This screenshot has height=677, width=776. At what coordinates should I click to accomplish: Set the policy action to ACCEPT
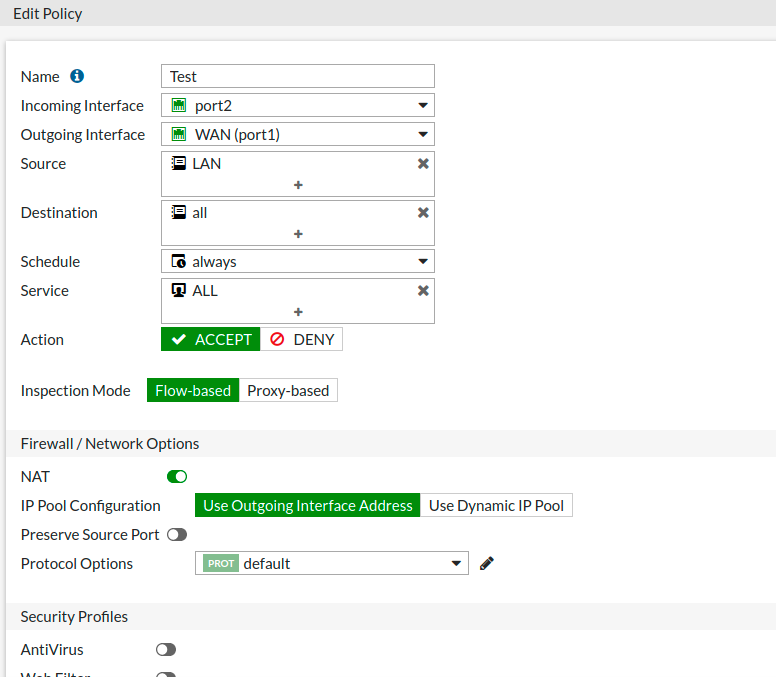click(x=211, y=340)
